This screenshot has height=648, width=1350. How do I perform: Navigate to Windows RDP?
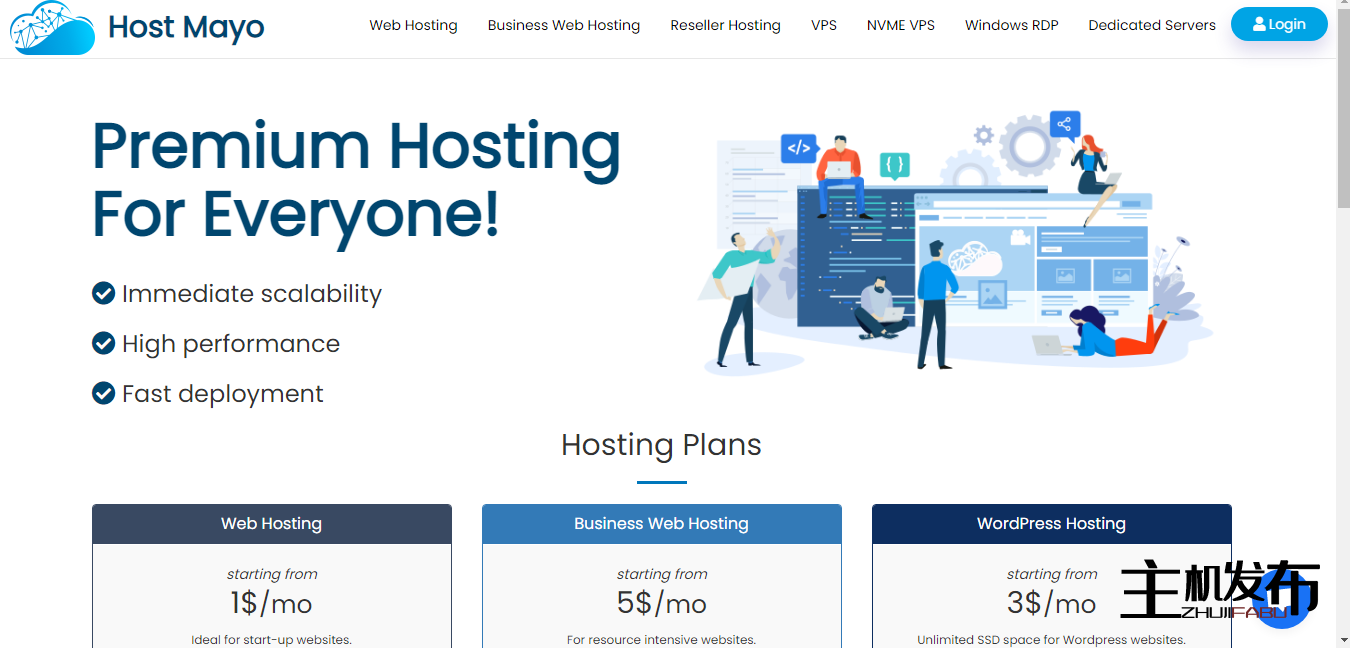coord(1011,25)
